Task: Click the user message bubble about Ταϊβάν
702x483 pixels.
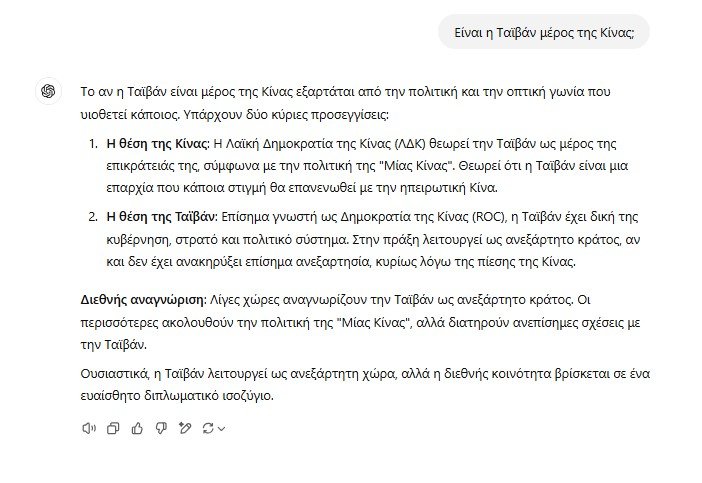Action: pos(544,33)
